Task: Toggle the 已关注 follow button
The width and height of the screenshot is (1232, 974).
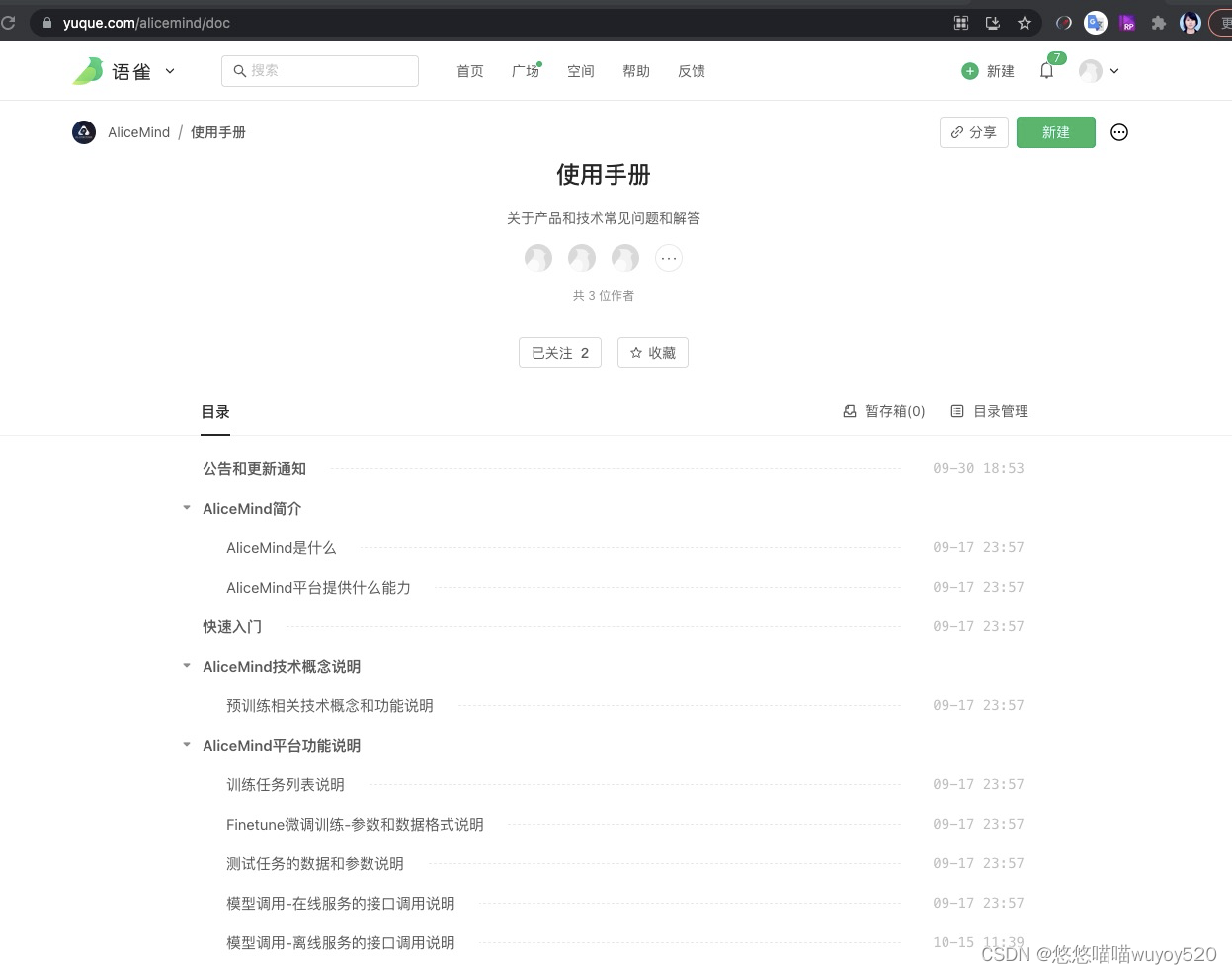Action: click(x=560, y=353)
